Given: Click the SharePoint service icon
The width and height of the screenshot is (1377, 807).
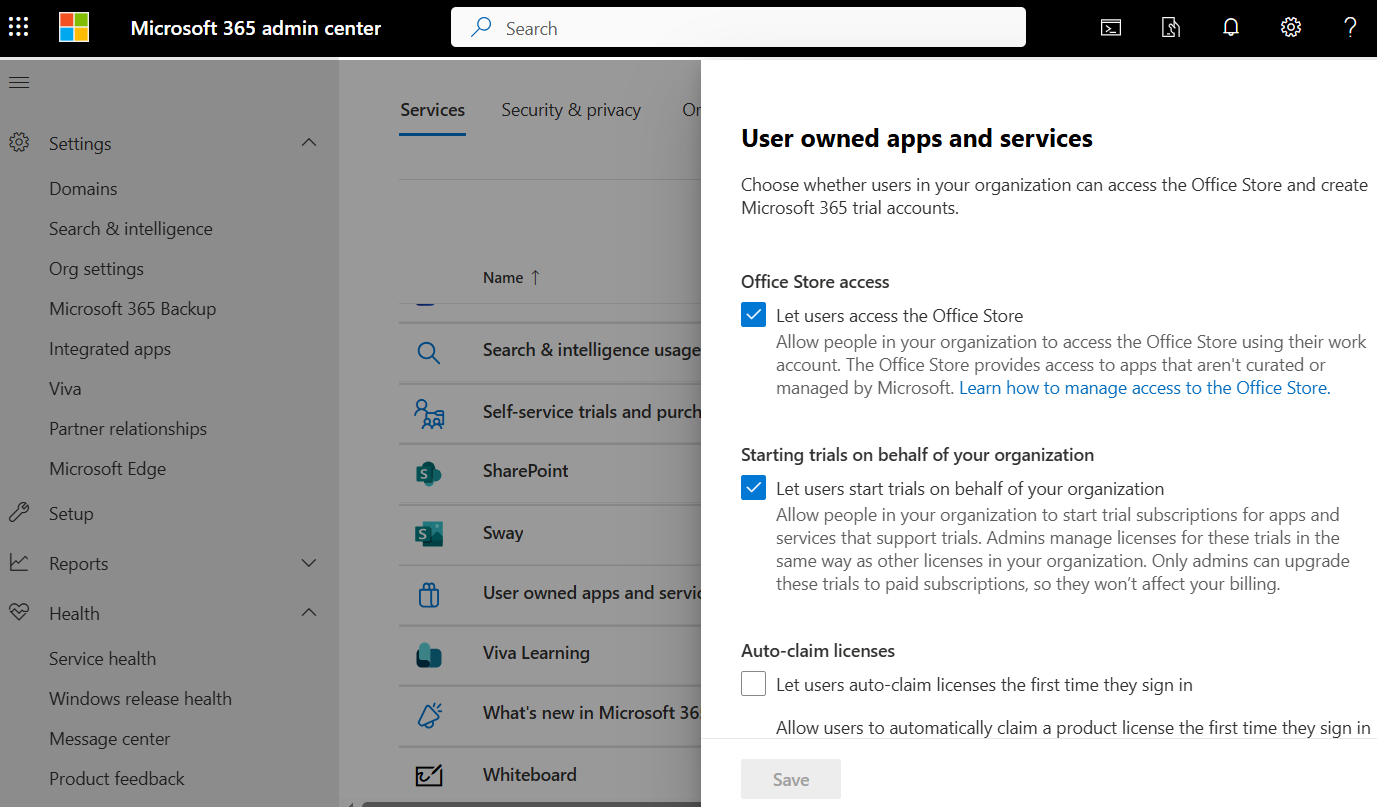Looking at the screenshot, I should pyautogui.click(x=429, y=472).
